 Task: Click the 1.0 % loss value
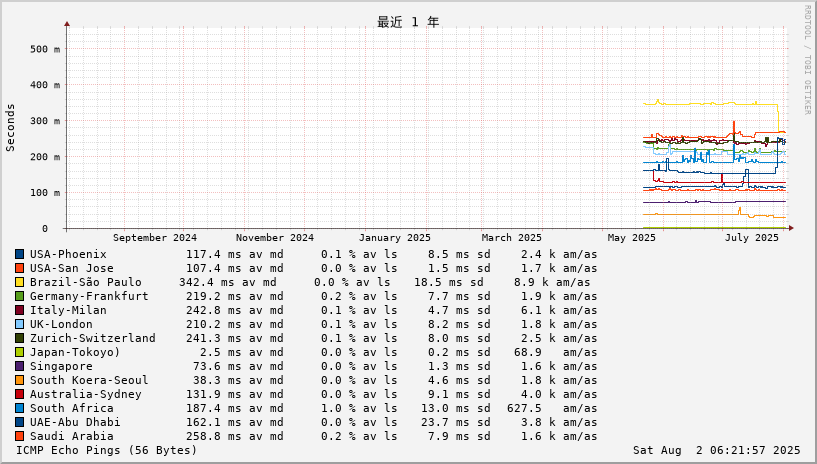tap(339, 408)
